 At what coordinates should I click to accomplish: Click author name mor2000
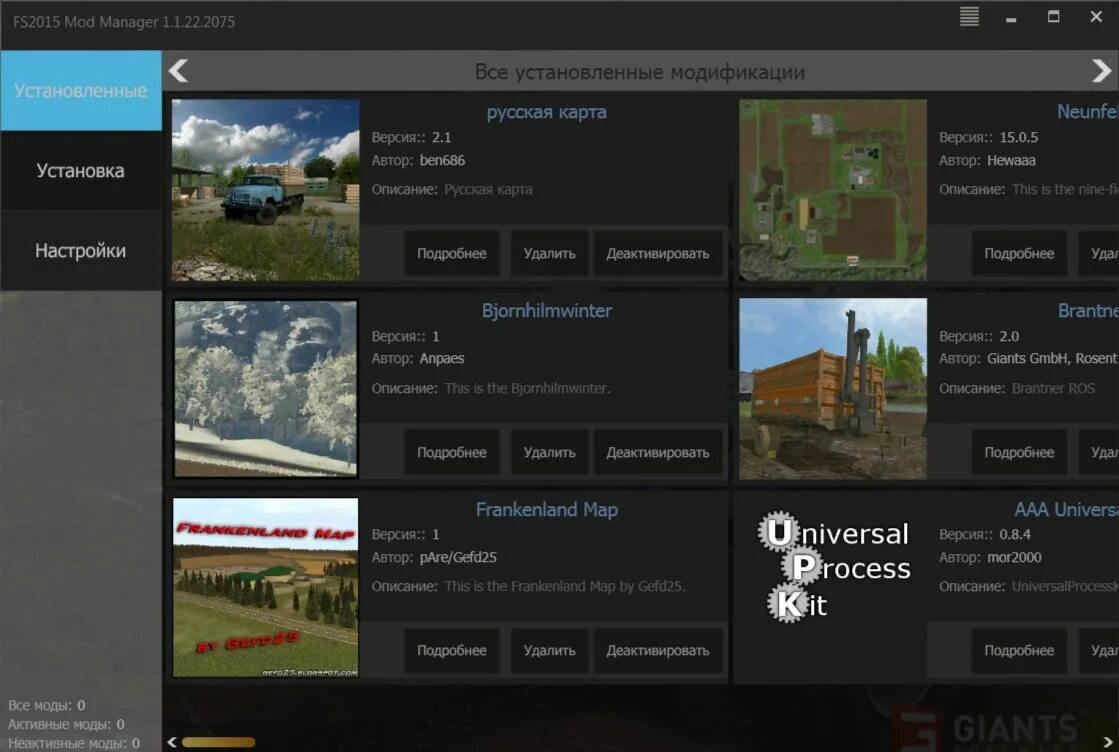pos(1014,557)
